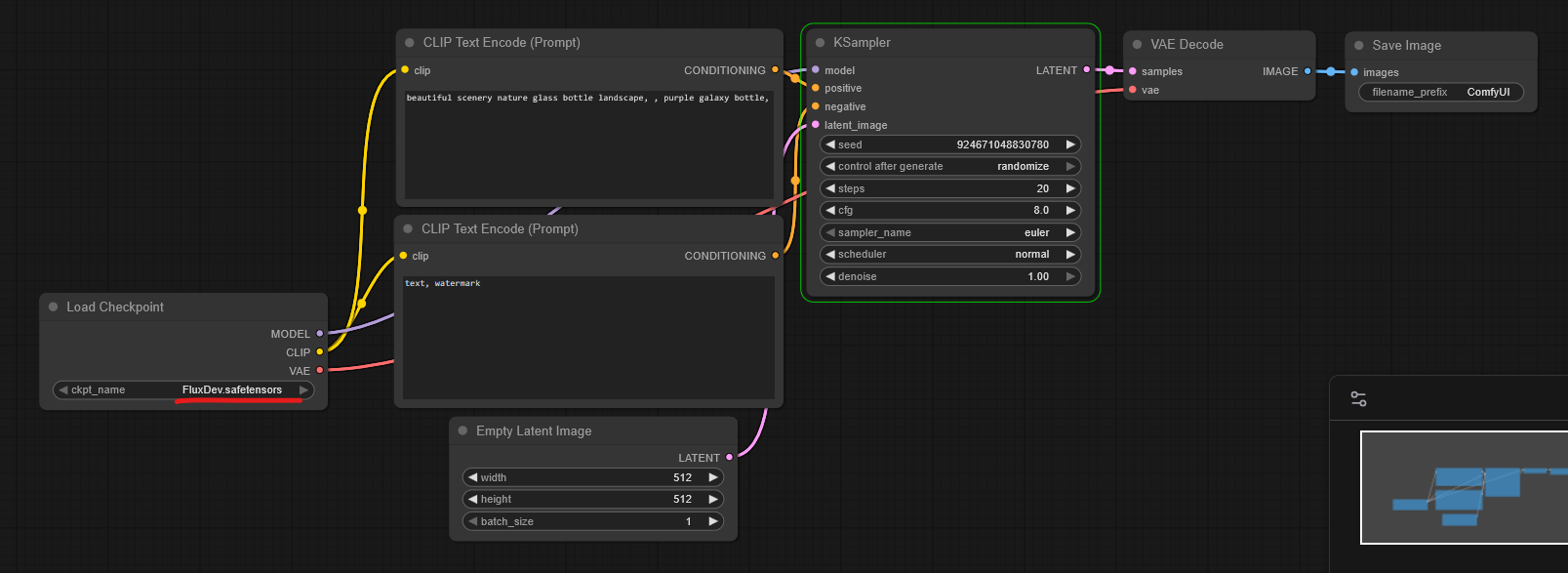Viewport: 1568px width, 573px height.
Task: Click the KSampler positive input socket
Action: [x=816, y=88]
